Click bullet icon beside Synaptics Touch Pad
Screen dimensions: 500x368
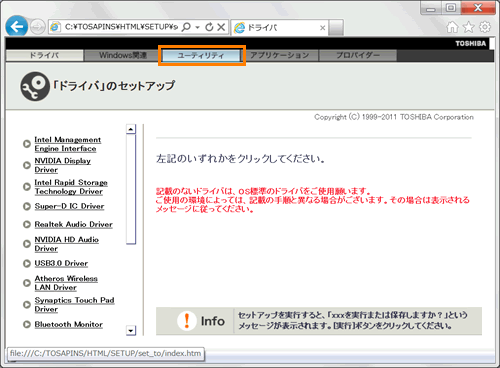pos(27,305)
